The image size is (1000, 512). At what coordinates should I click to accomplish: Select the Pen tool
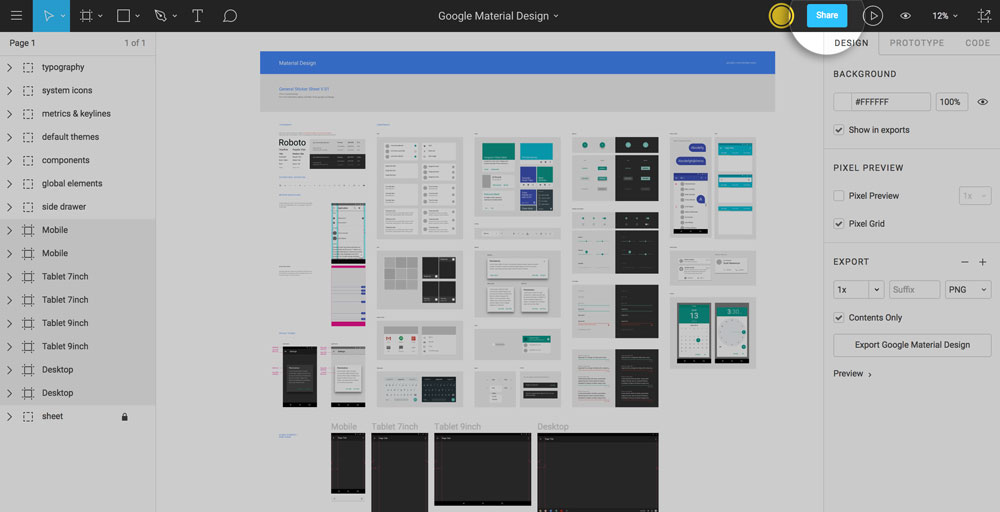point(160,16)
